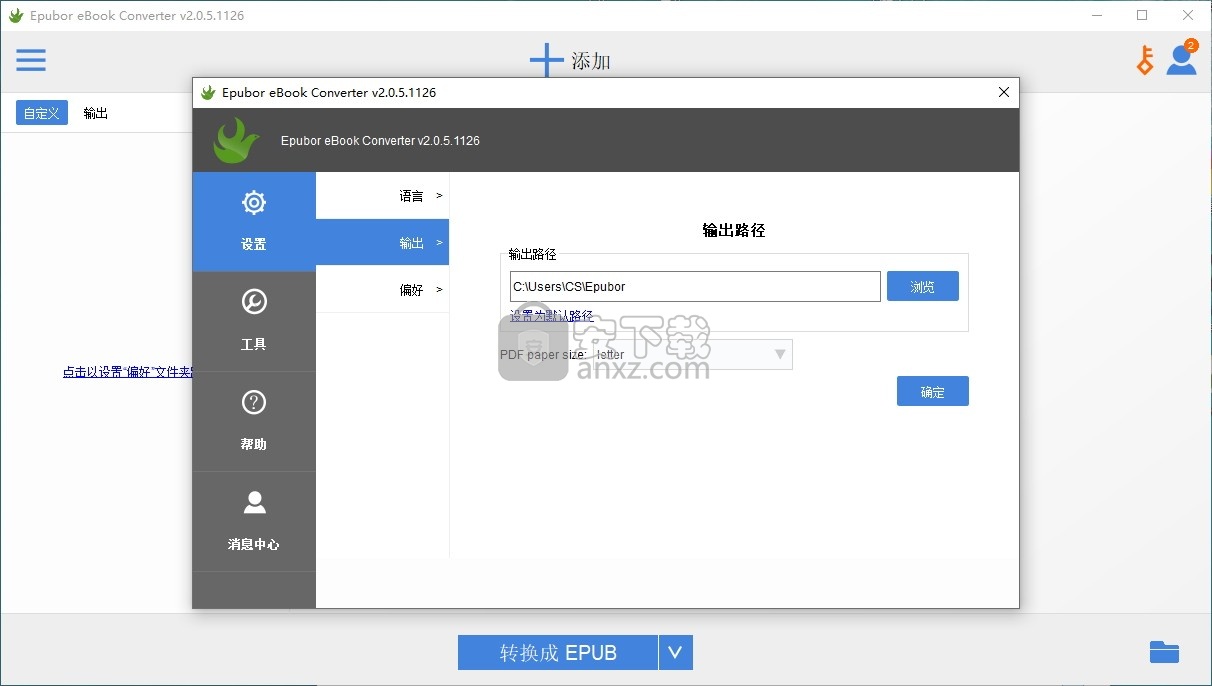Open the PDF paper size dropdown
The image size is (1212, 686).
[x=692, y=354]
